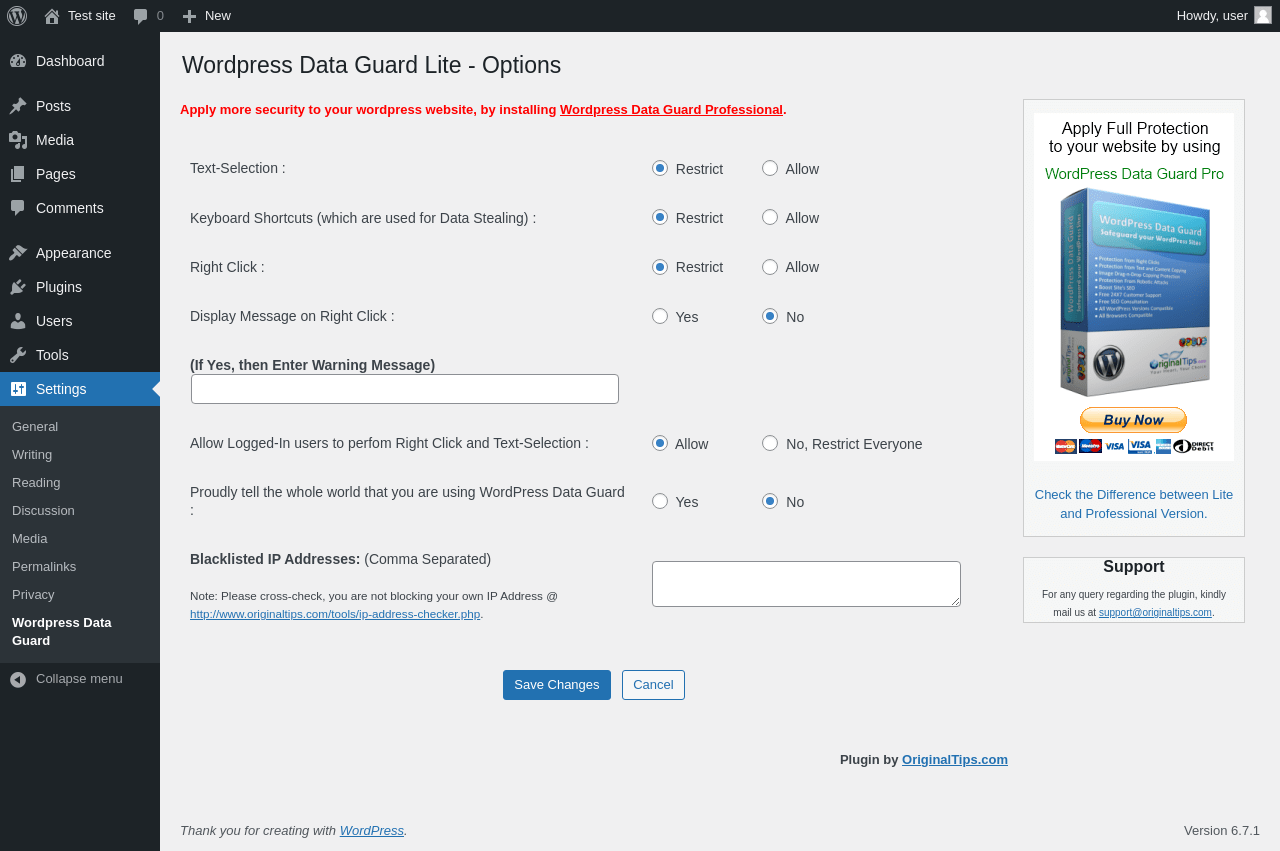Open Wordpress Data Guard Professional link
The height and width of the screenshot is (851, 1280).
click(671, 110)
